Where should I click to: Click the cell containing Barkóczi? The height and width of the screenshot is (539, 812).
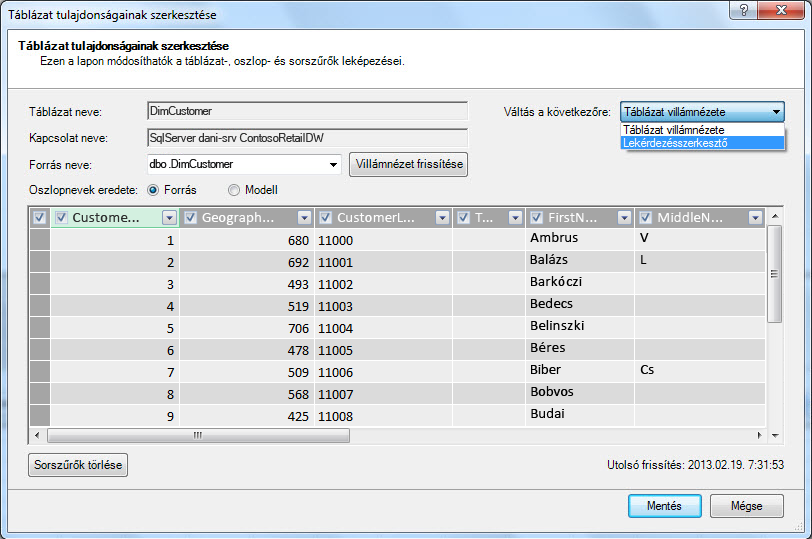tap(579, 282)
